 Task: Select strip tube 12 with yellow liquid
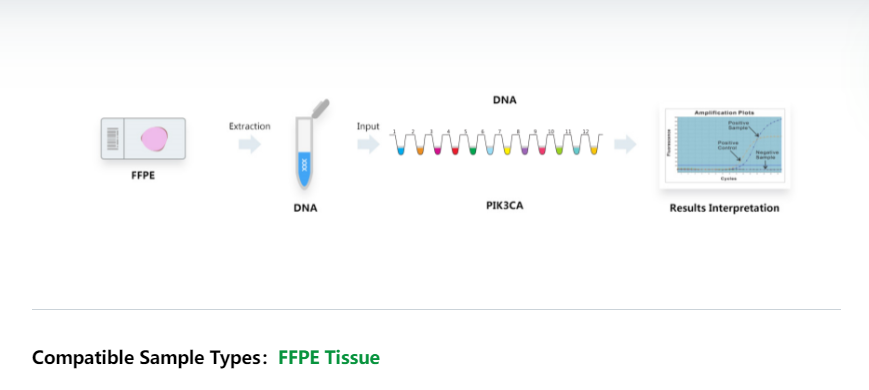point(594,145)
